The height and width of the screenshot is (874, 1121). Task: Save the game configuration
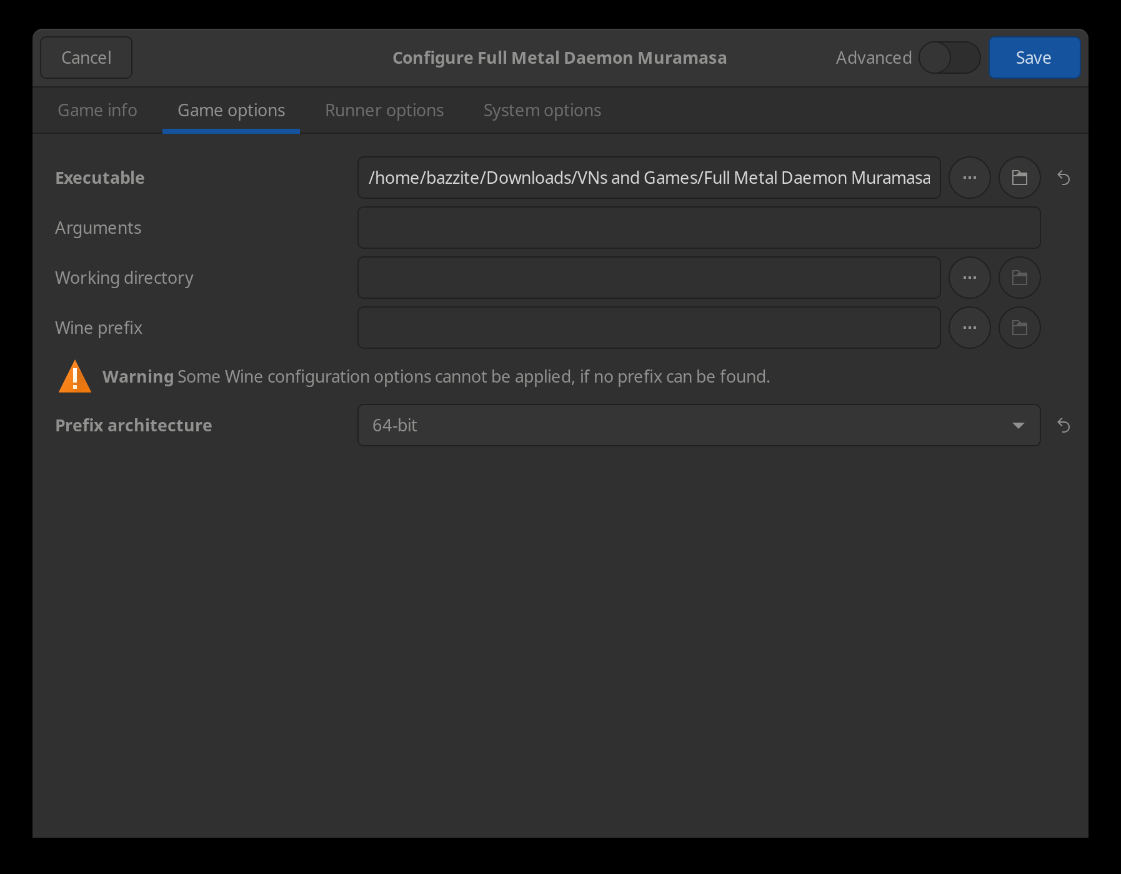(1034, 58)
